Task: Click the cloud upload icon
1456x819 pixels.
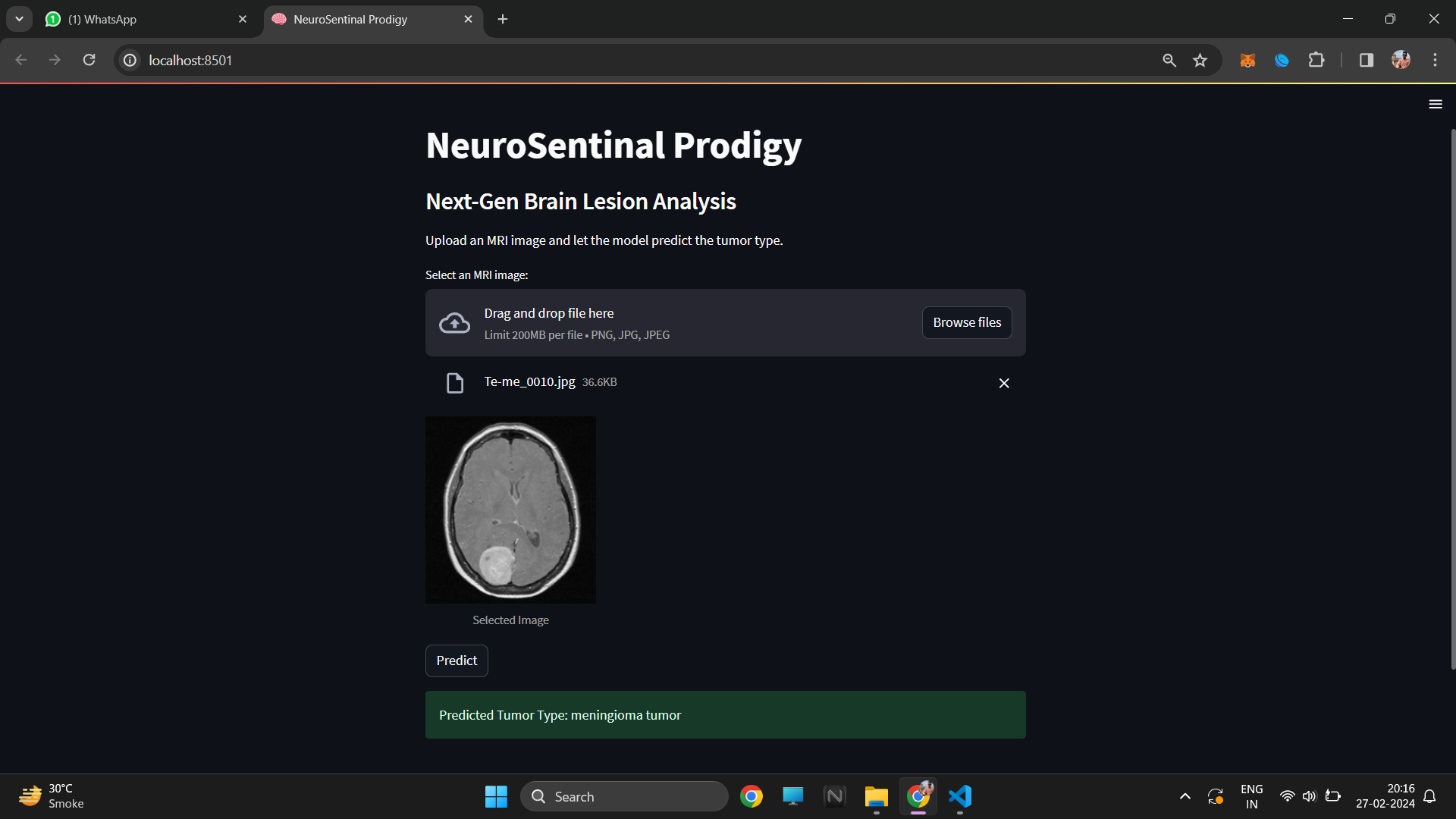Action: 454,323
